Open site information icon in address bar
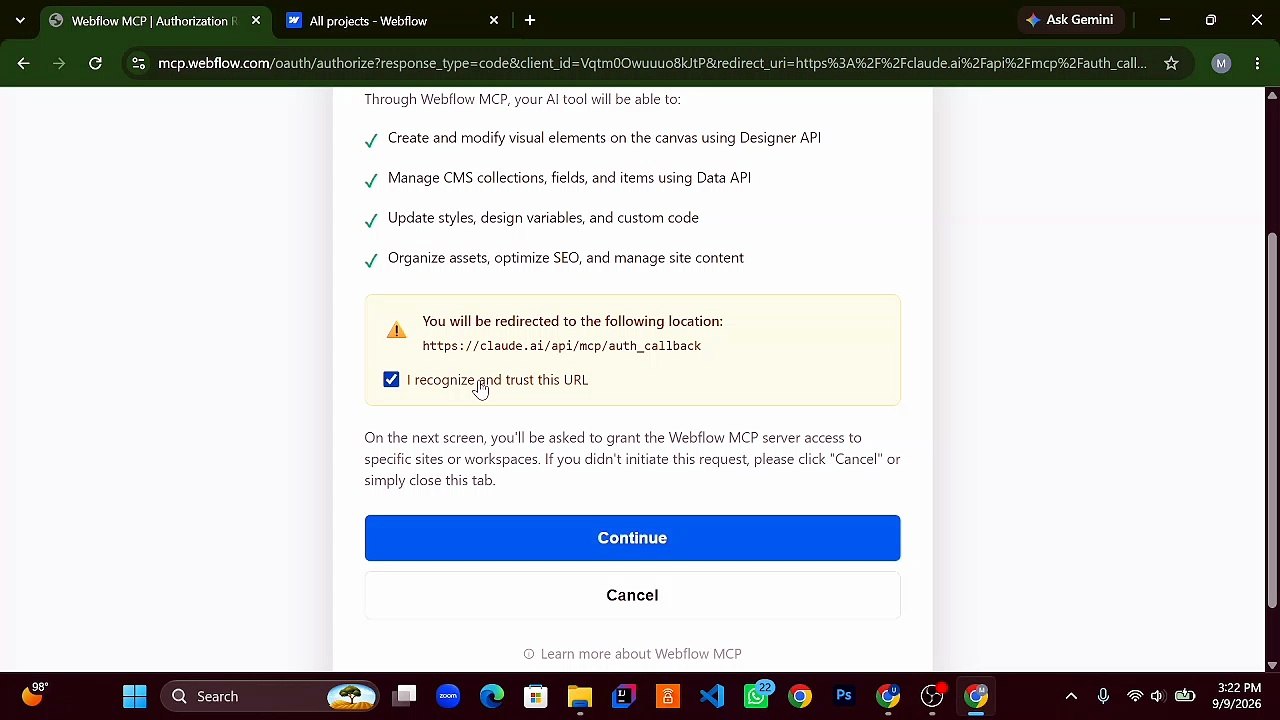 pyautogui.click(x=138, y=63)
